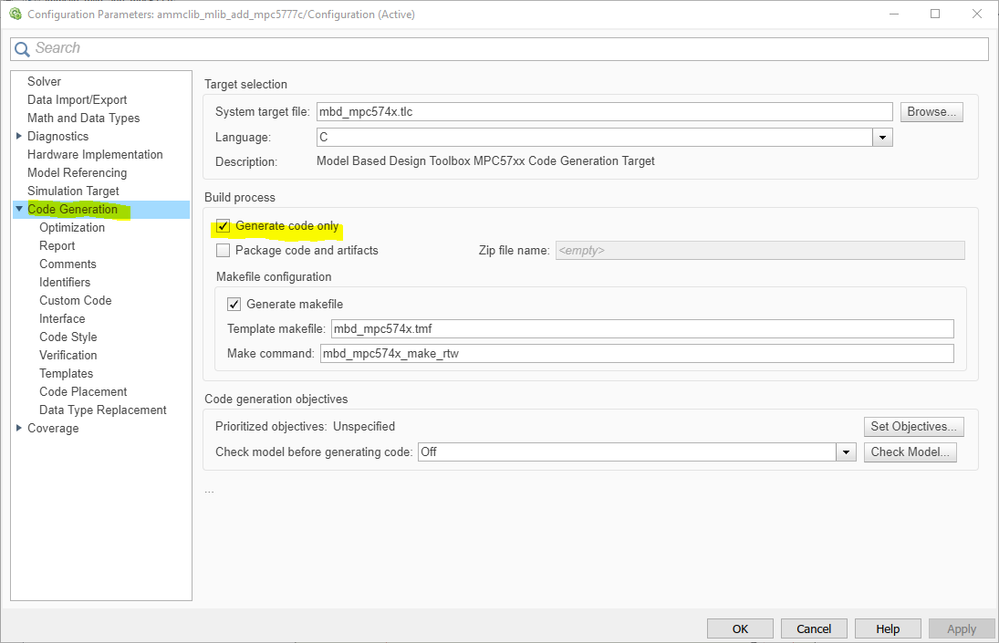The height and width of the screenshot is (643, 999).
Task: Expand the Diagnostics tree node
Action: 18,136
